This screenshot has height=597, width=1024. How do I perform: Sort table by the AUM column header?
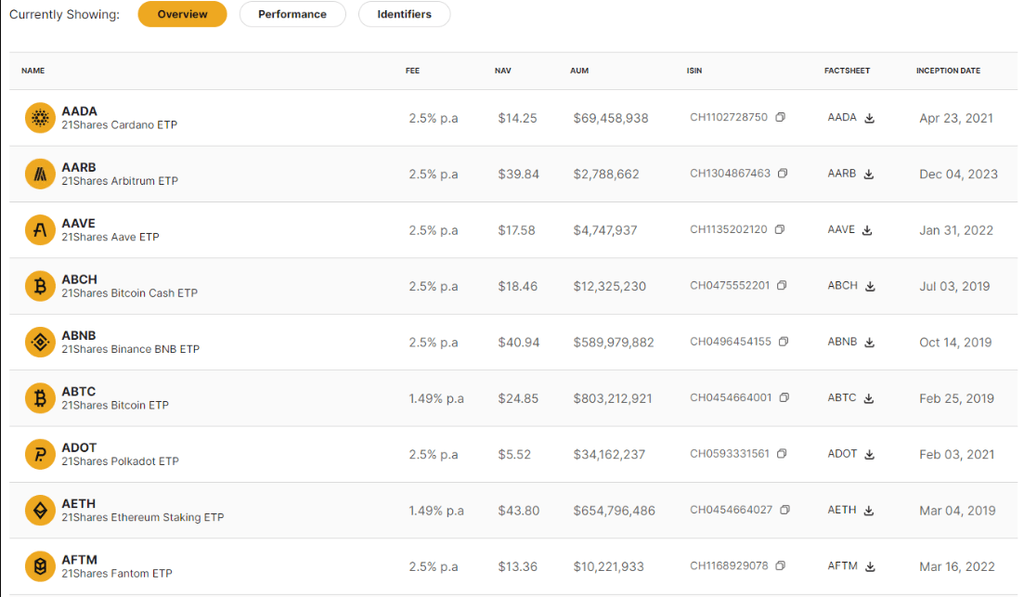click(x=579, y=71)
